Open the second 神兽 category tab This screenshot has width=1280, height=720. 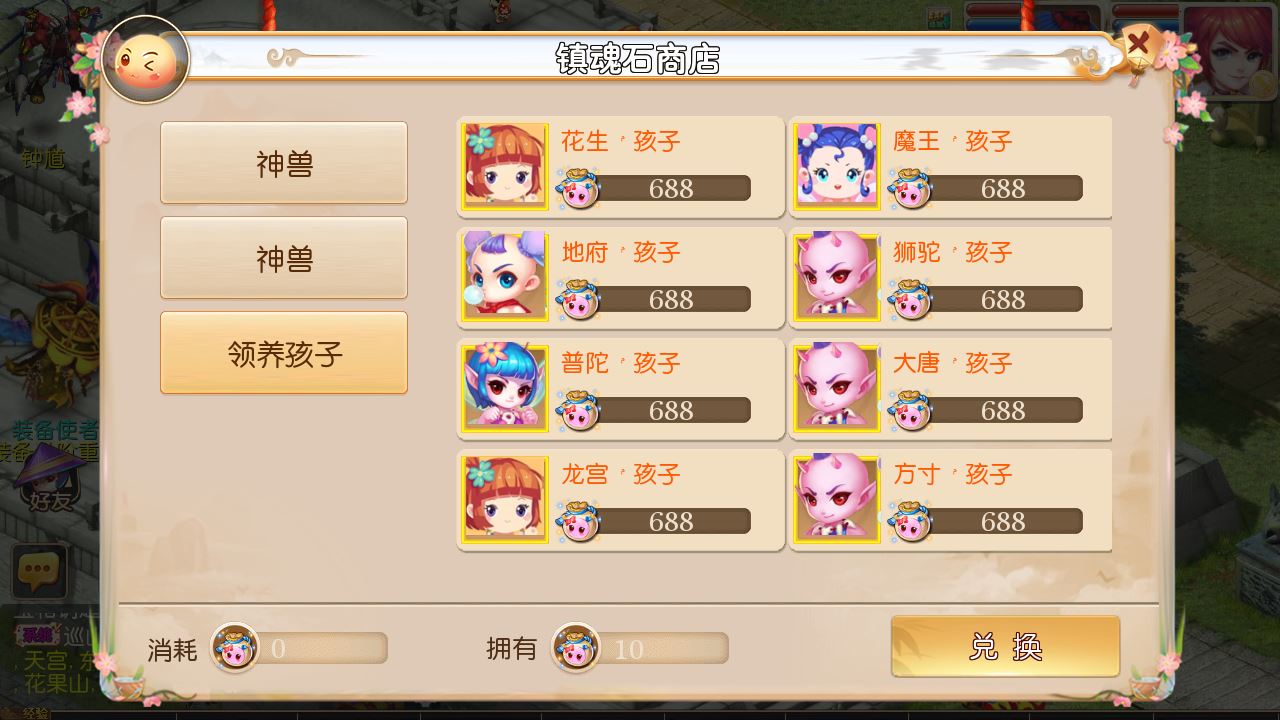pyautogui.click(x=284, y=258)
